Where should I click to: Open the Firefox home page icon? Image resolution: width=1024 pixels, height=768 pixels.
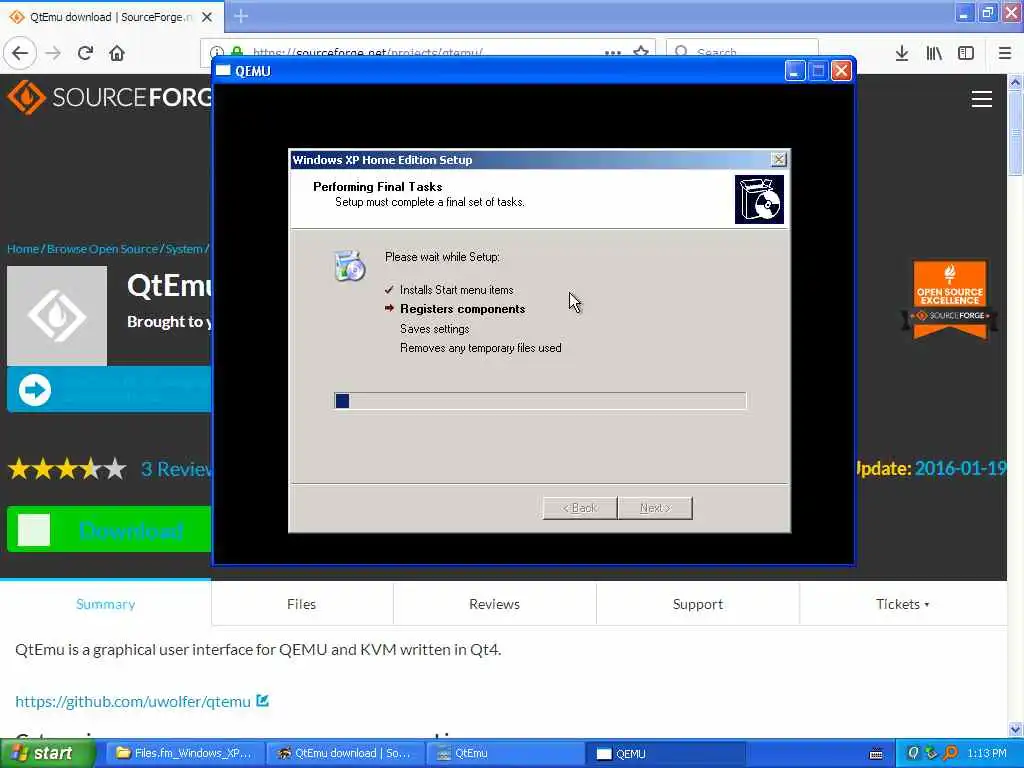(117, 53)
